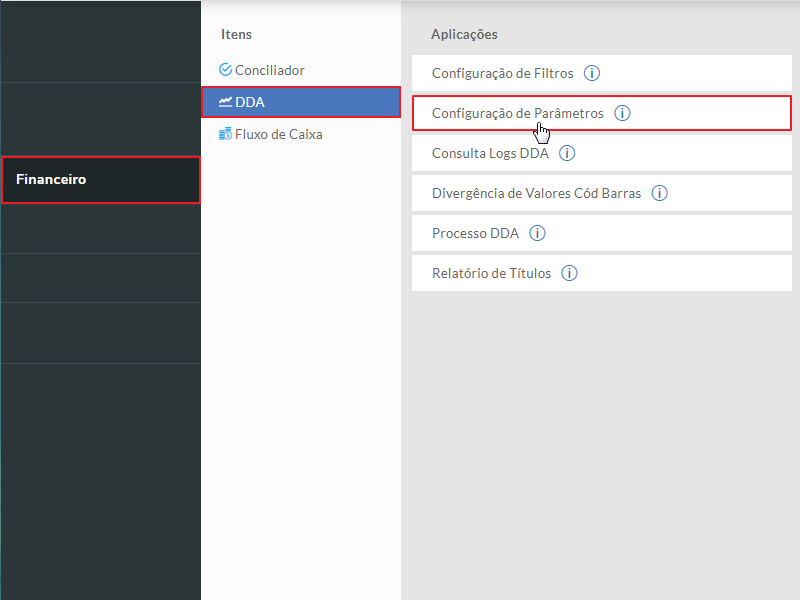Click the info icon beside Configuração de Filtros

pos(591,73)
